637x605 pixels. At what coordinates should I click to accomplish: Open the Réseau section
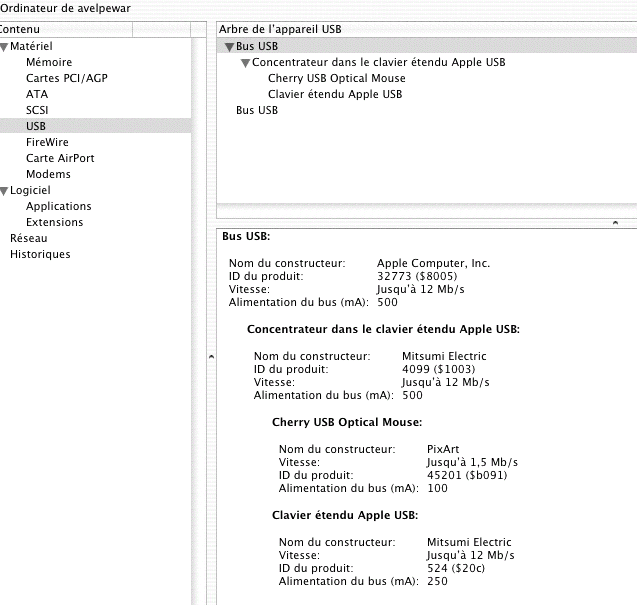click(28, 238)
